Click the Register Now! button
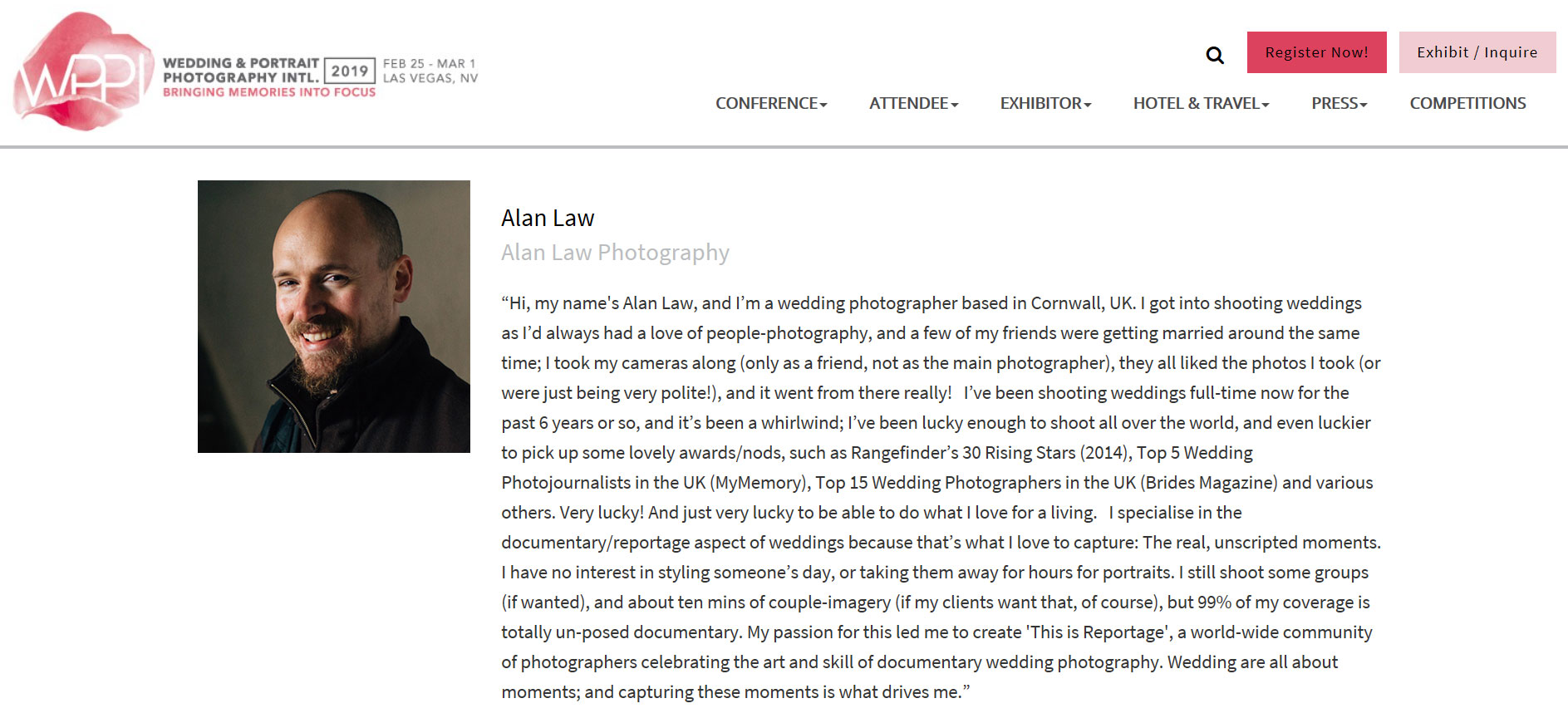This screenshot has height=723, width=1568. click(x=1316, y=52)
